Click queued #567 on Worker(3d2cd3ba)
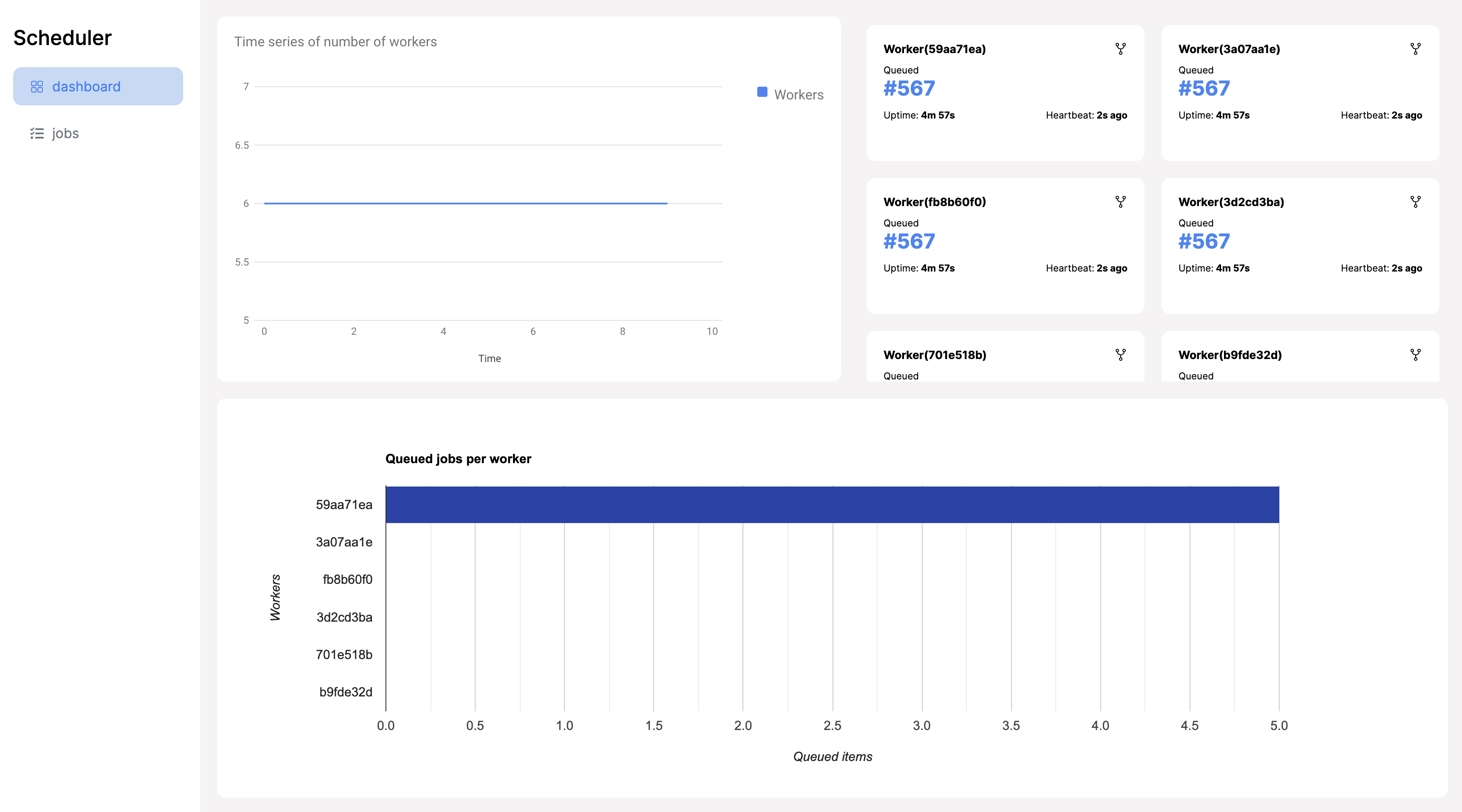 tap(1204, 242)
